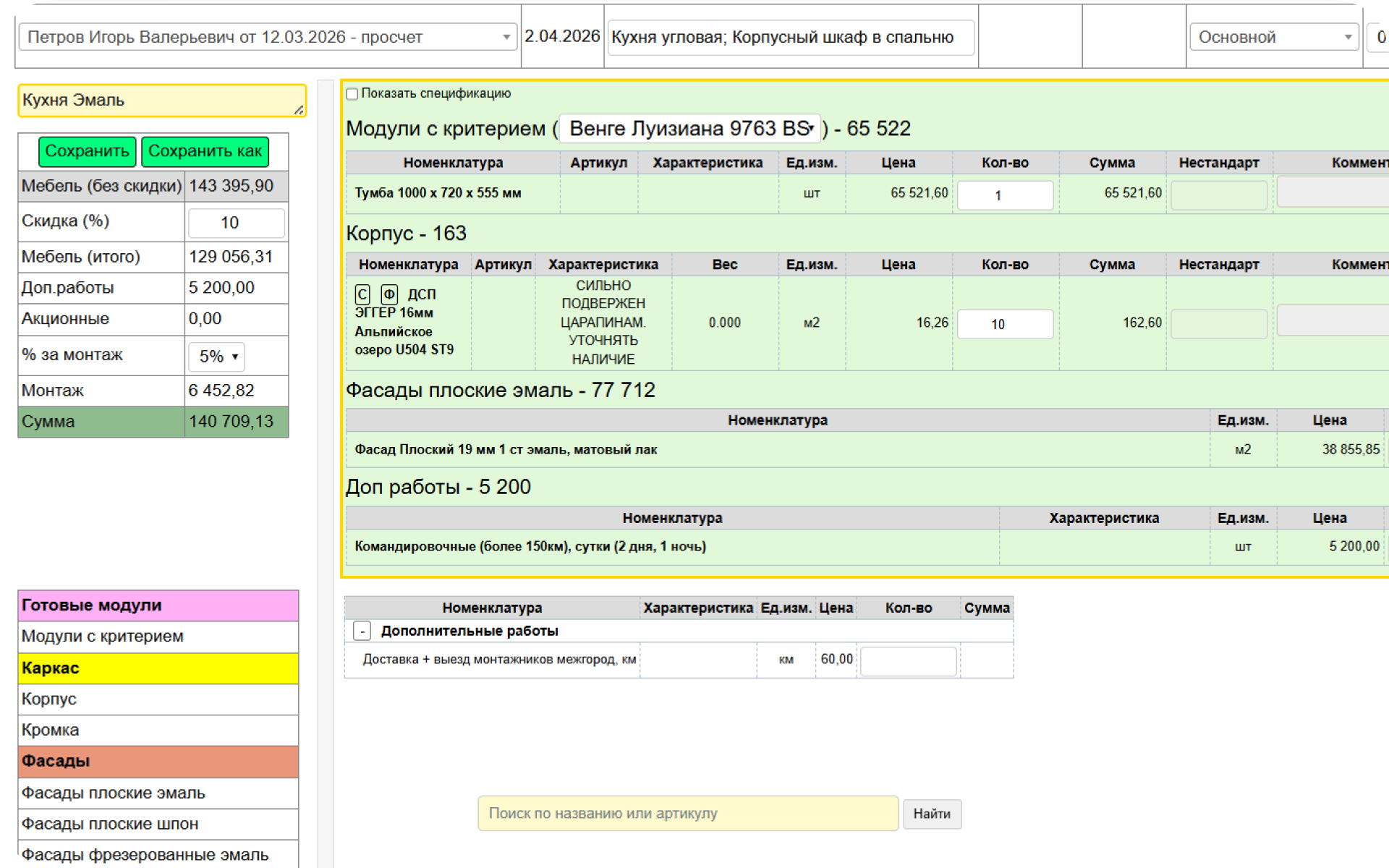
Task: Focus the search by name or article field
Action: [x=687, y=814]
